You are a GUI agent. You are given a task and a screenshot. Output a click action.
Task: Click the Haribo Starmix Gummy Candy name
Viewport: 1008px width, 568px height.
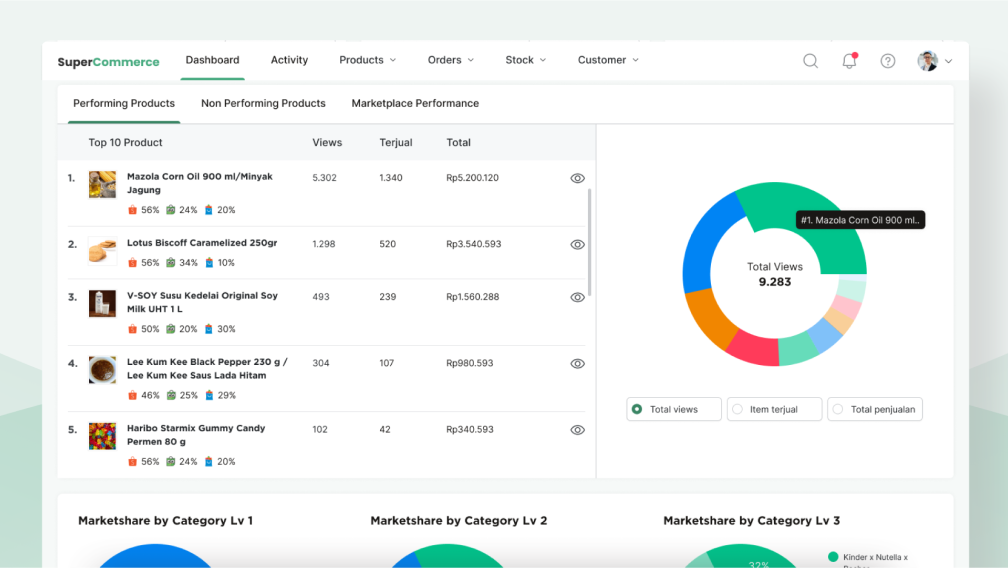195,434
